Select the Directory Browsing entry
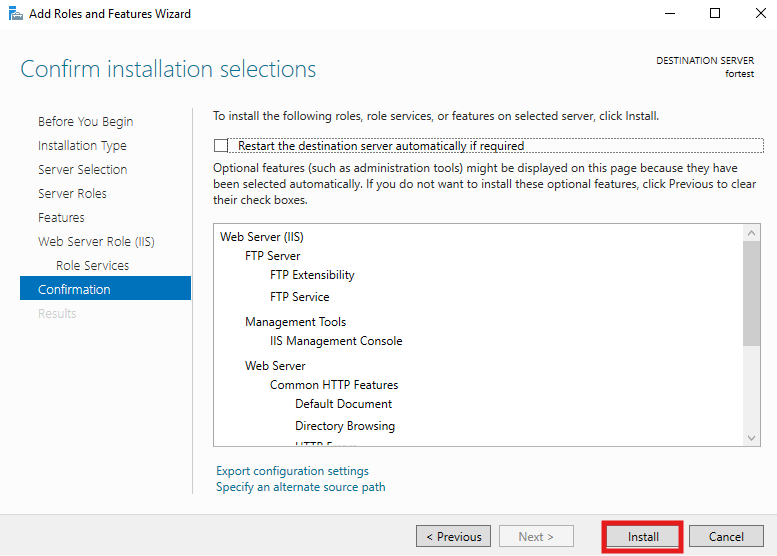 (x=345, y=426)
